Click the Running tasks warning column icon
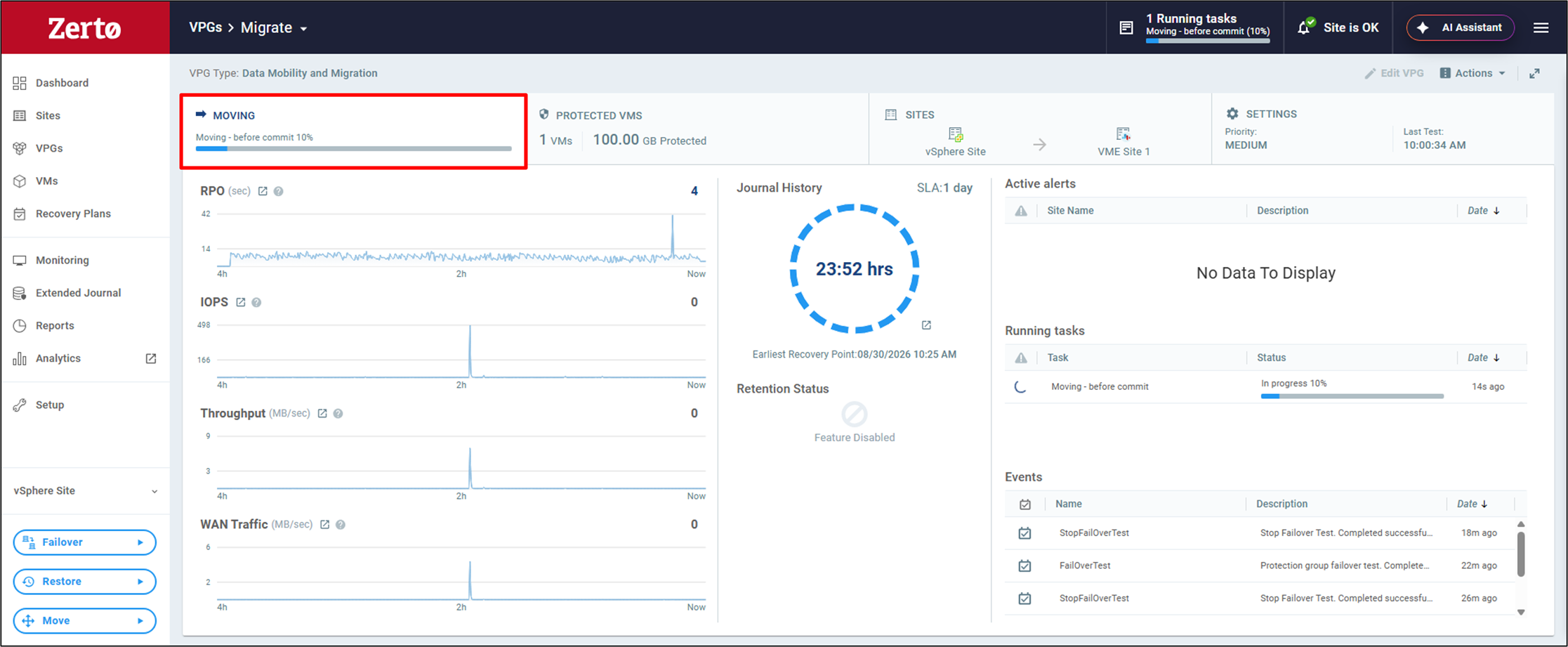The image size is (1568, 647). coord(1021,358)
